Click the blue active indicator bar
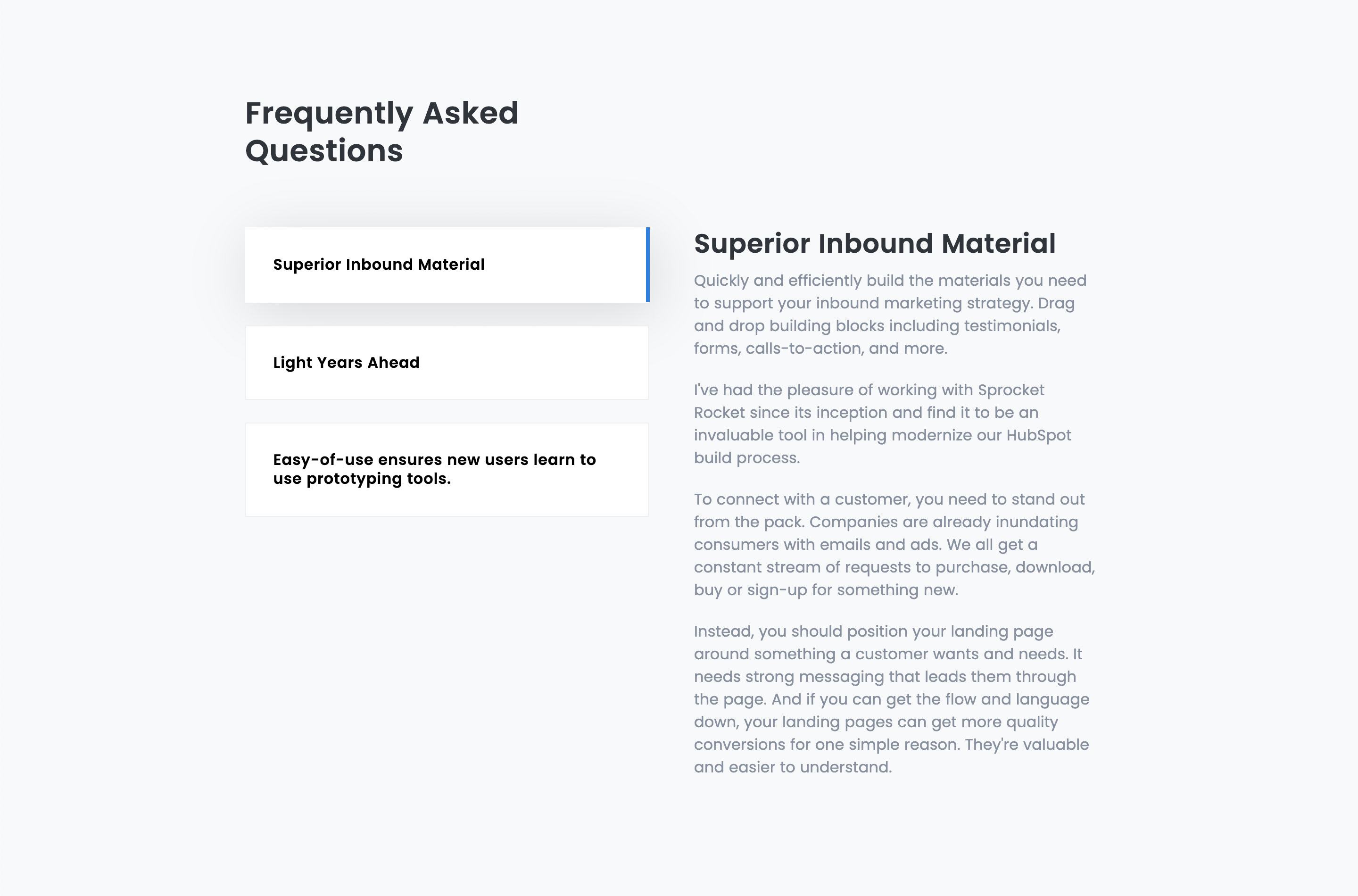This screenshot has height=896, width=1358. coord(648,265)
